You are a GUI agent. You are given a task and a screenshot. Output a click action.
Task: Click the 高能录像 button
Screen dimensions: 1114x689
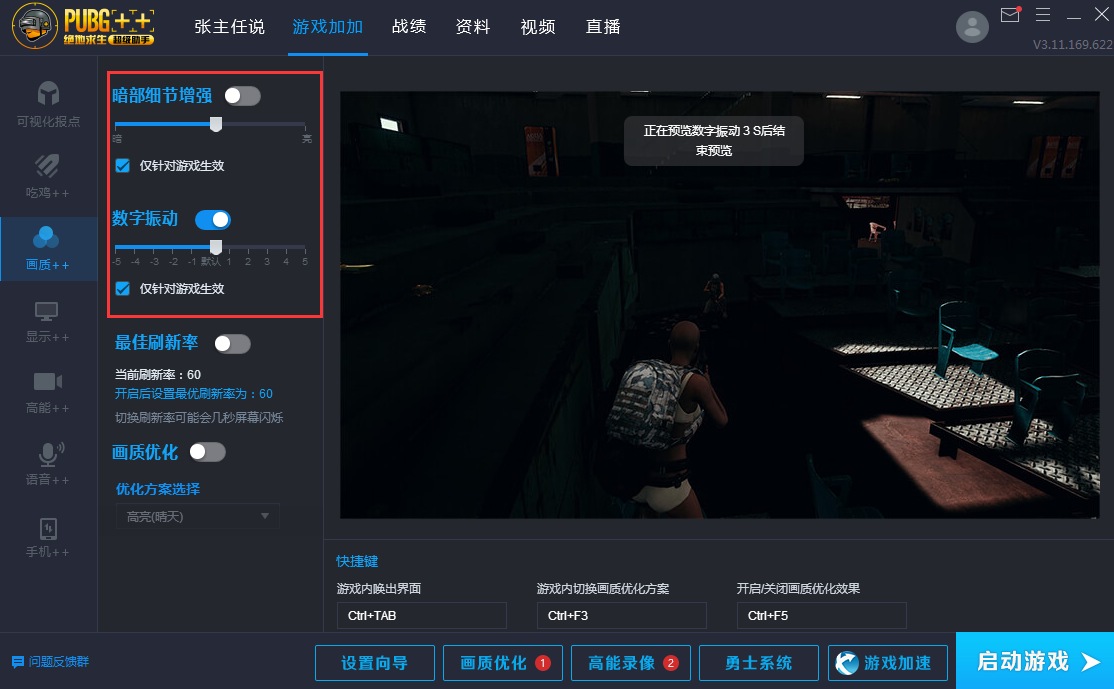[631, 663]
